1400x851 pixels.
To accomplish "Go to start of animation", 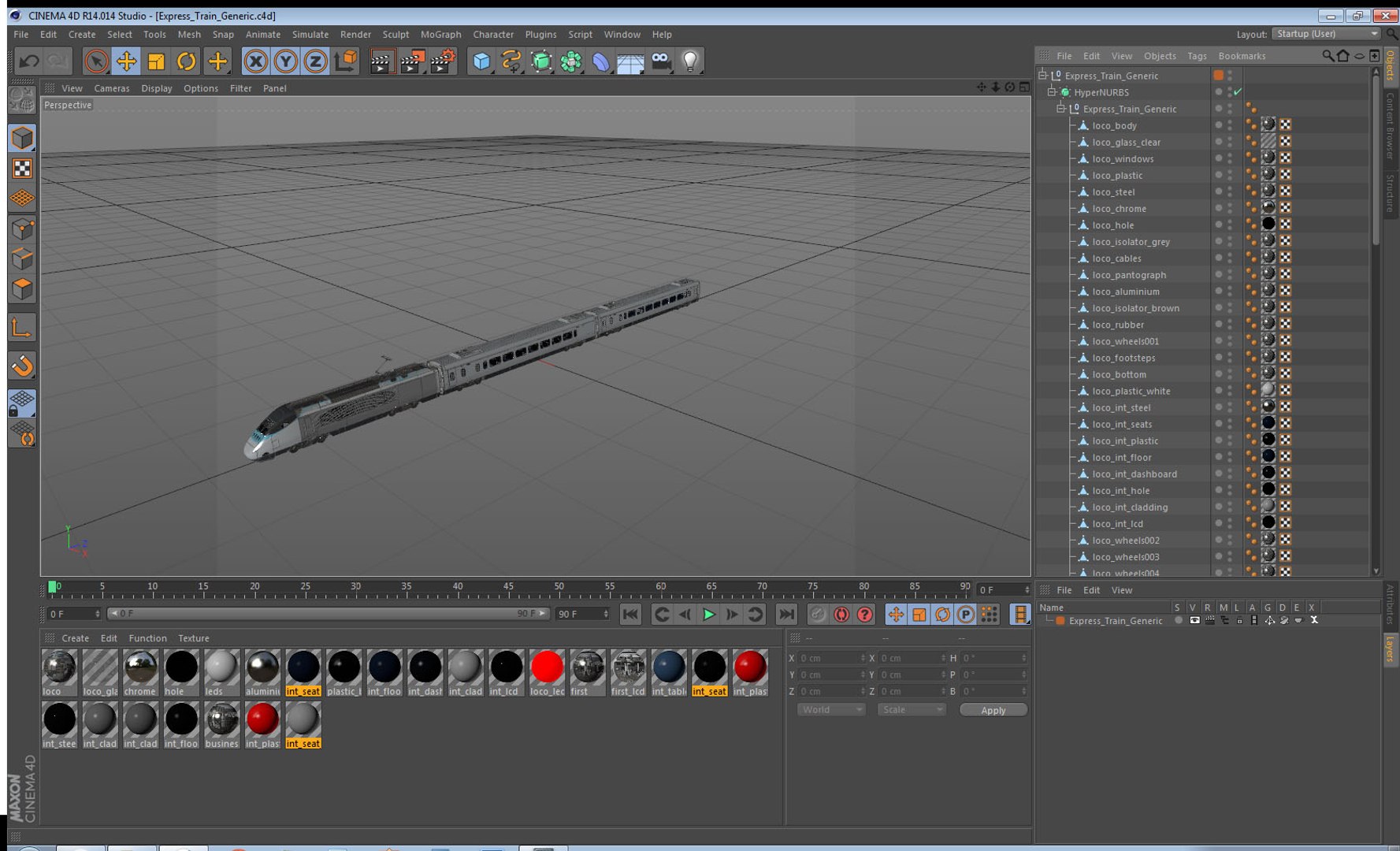I will [x=630, y=615].
